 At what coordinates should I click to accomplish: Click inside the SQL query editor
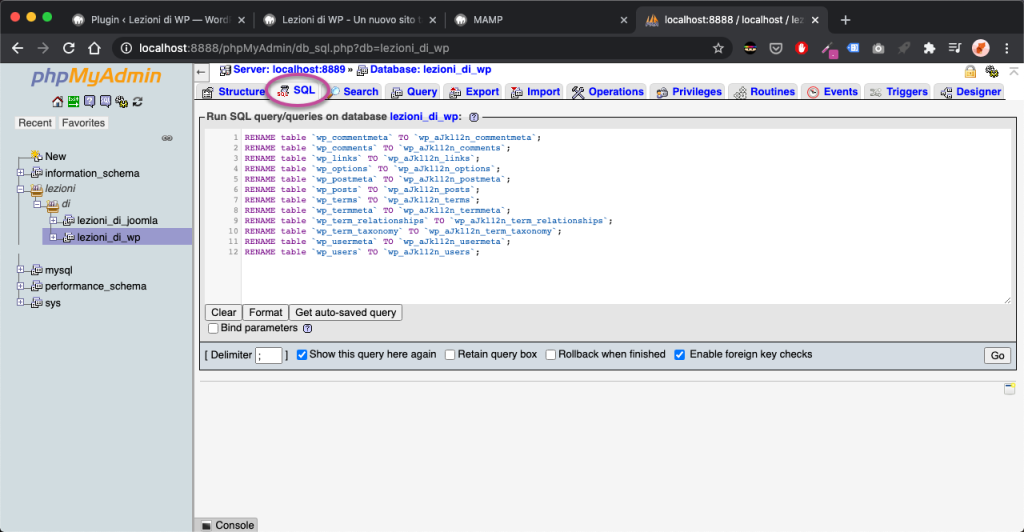pos(626,216)
